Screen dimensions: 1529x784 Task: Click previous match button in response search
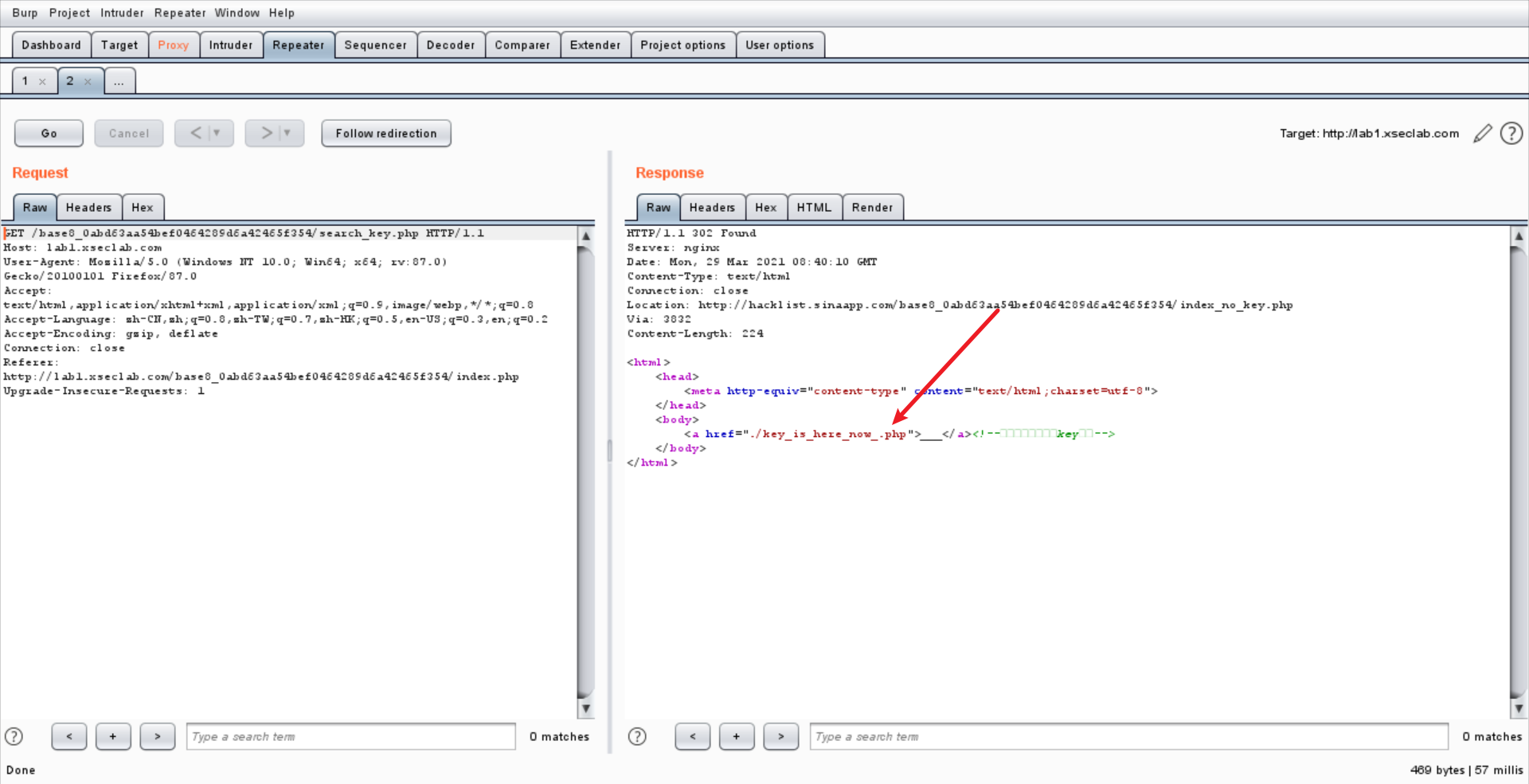click(x=693, y=736)
